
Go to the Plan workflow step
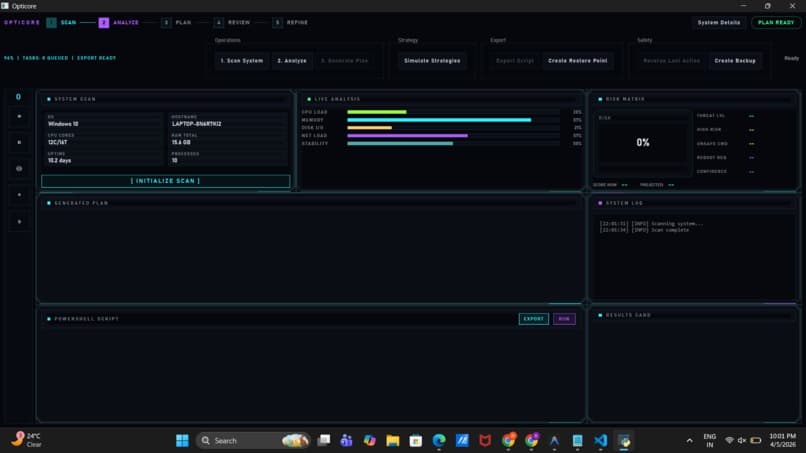[x=176, y=23]
